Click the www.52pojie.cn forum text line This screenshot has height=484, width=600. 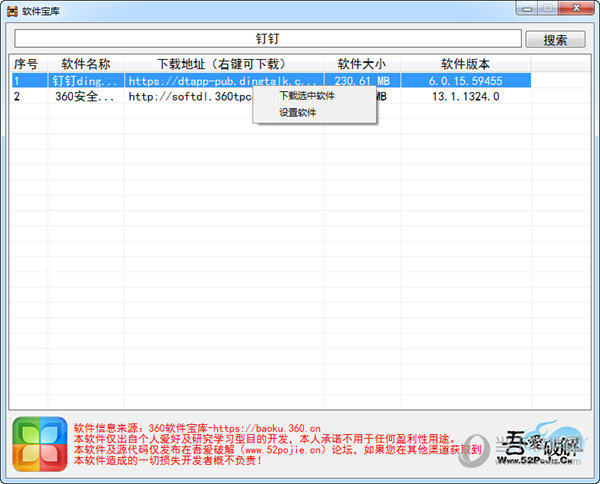pyautogui.click(x=277, y=450)
